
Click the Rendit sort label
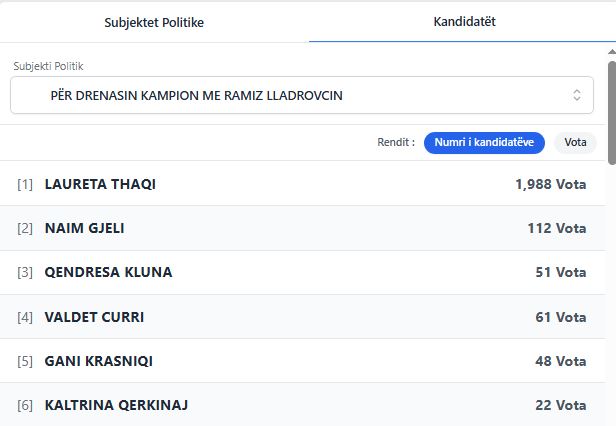coord(396,143)
